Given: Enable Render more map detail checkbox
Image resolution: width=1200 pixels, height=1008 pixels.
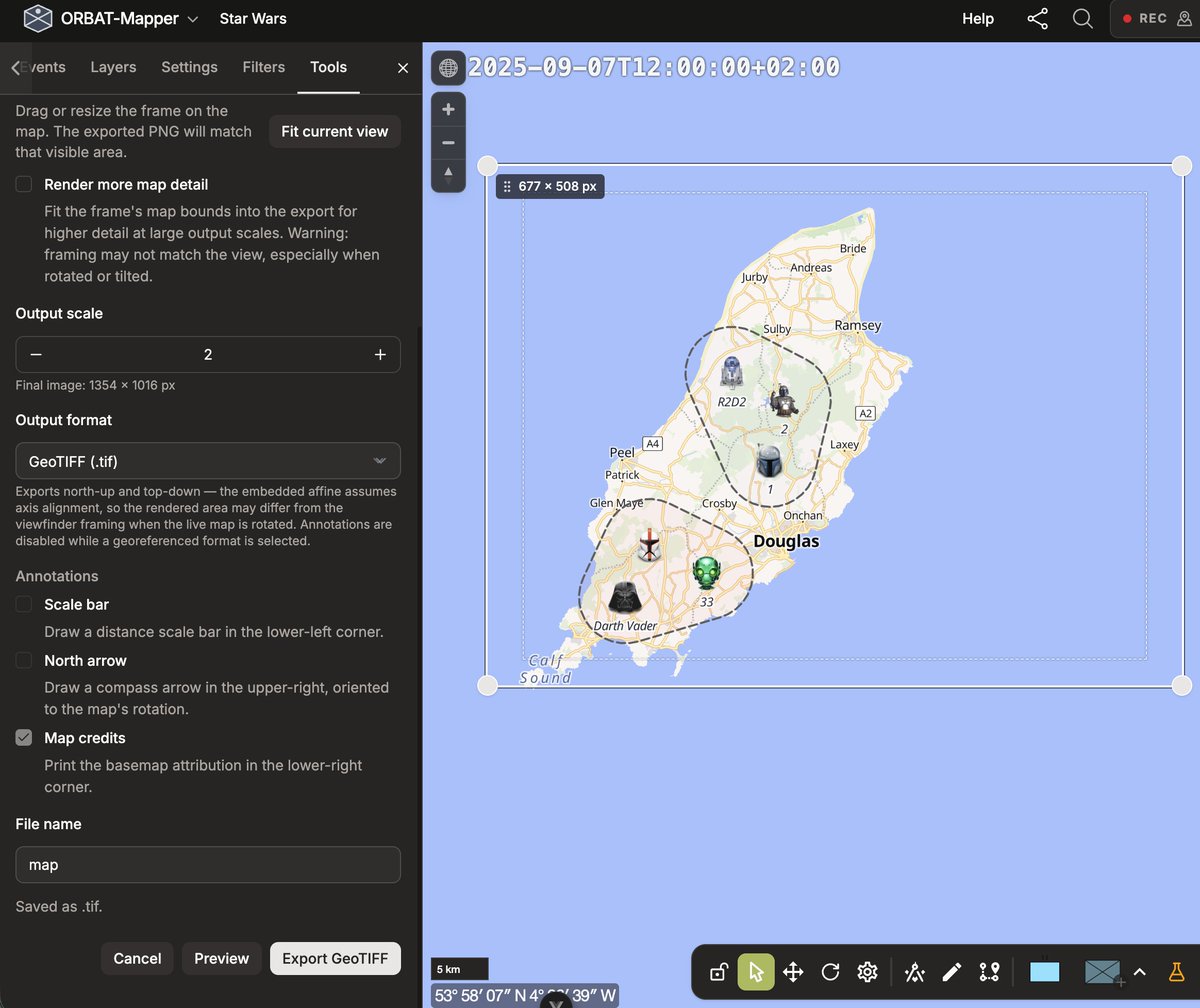Looking at the screenshot, I should (24, 184).
